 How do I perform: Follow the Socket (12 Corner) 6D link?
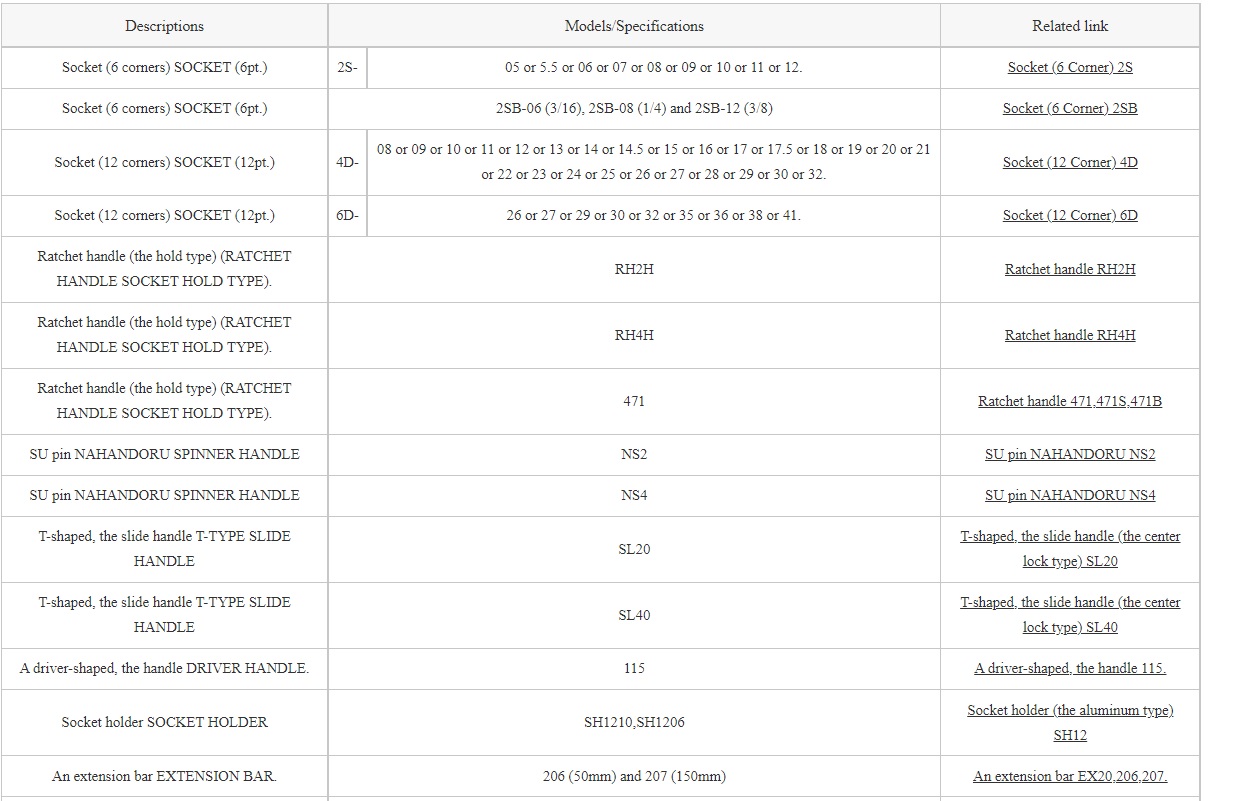1070,215
